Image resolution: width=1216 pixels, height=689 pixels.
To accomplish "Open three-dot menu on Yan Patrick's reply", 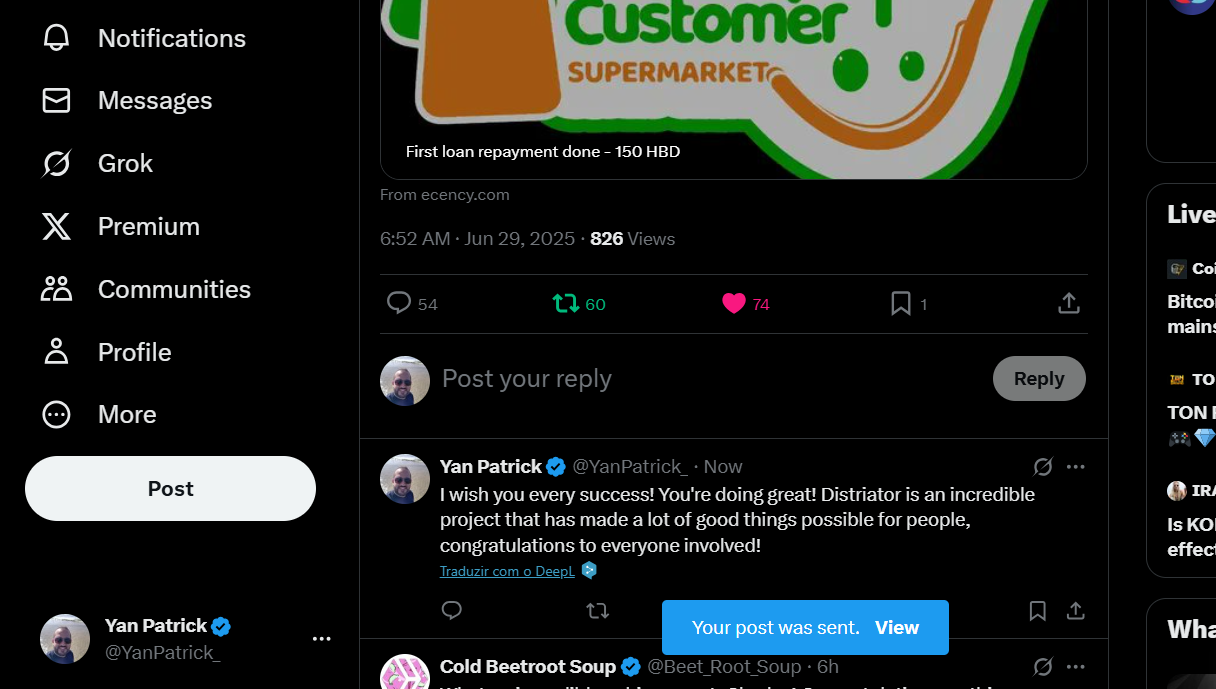I will click(1076, 467).
